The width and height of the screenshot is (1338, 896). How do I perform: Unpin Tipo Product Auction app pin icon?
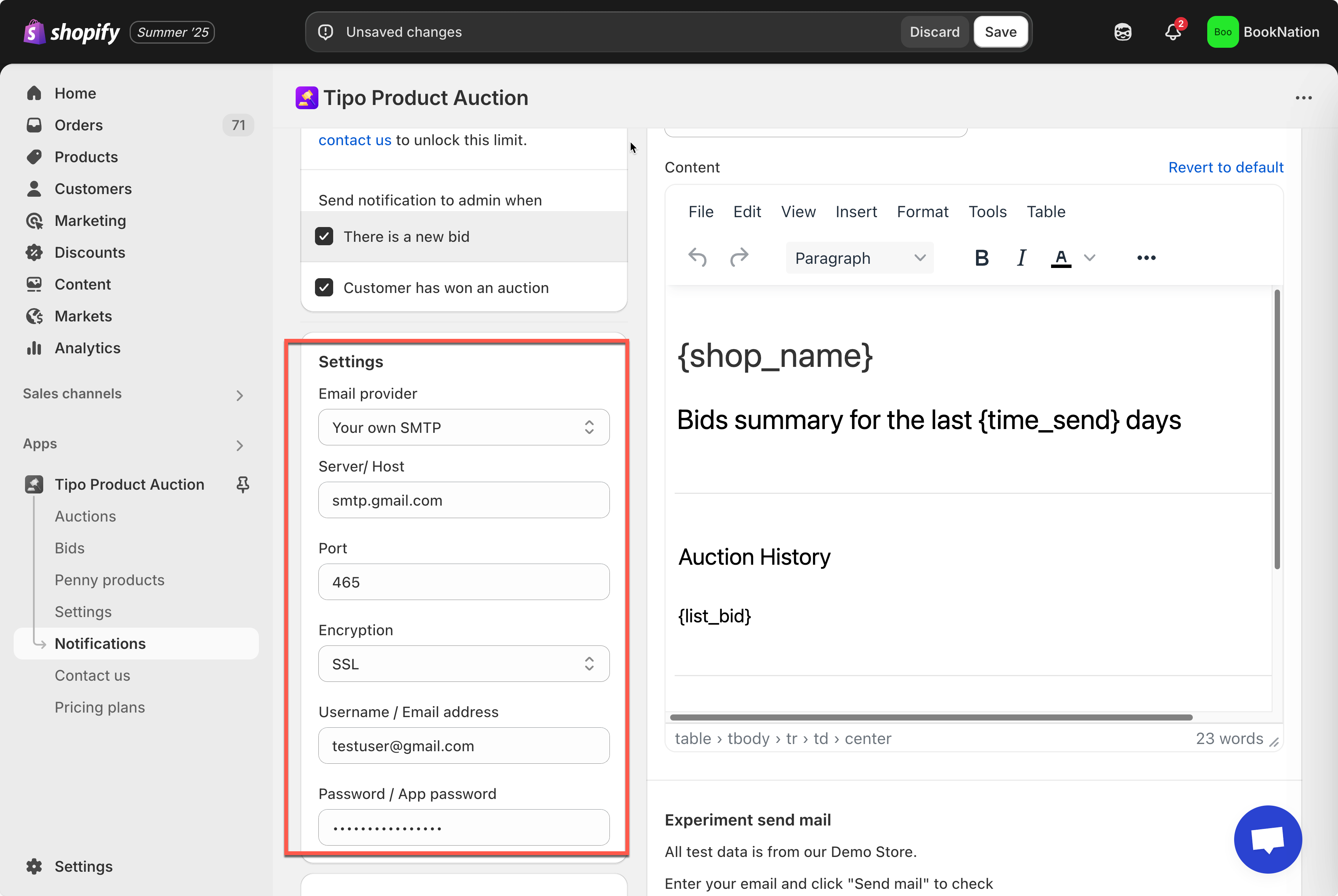pyautogui.click(x=243, y=484)
